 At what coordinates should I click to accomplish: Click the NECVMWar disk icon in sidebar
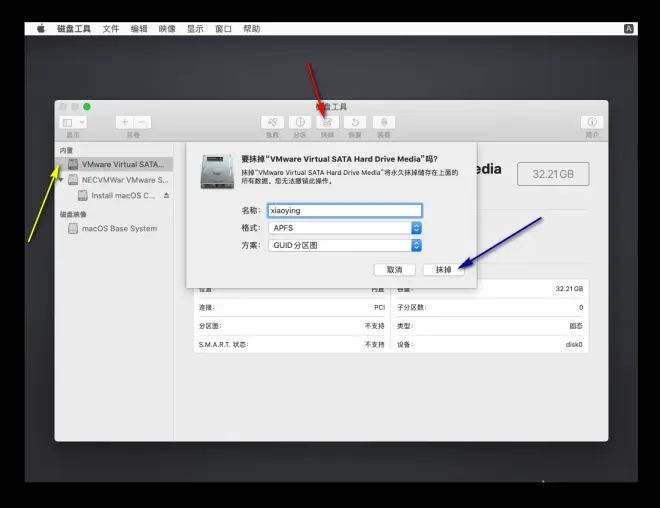[73, 180]
